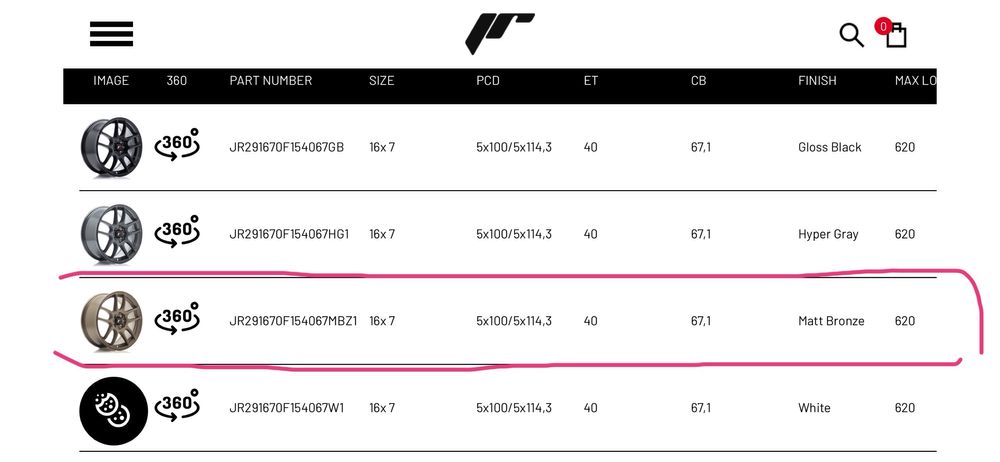Click the FINISH column header

(817, 81)
